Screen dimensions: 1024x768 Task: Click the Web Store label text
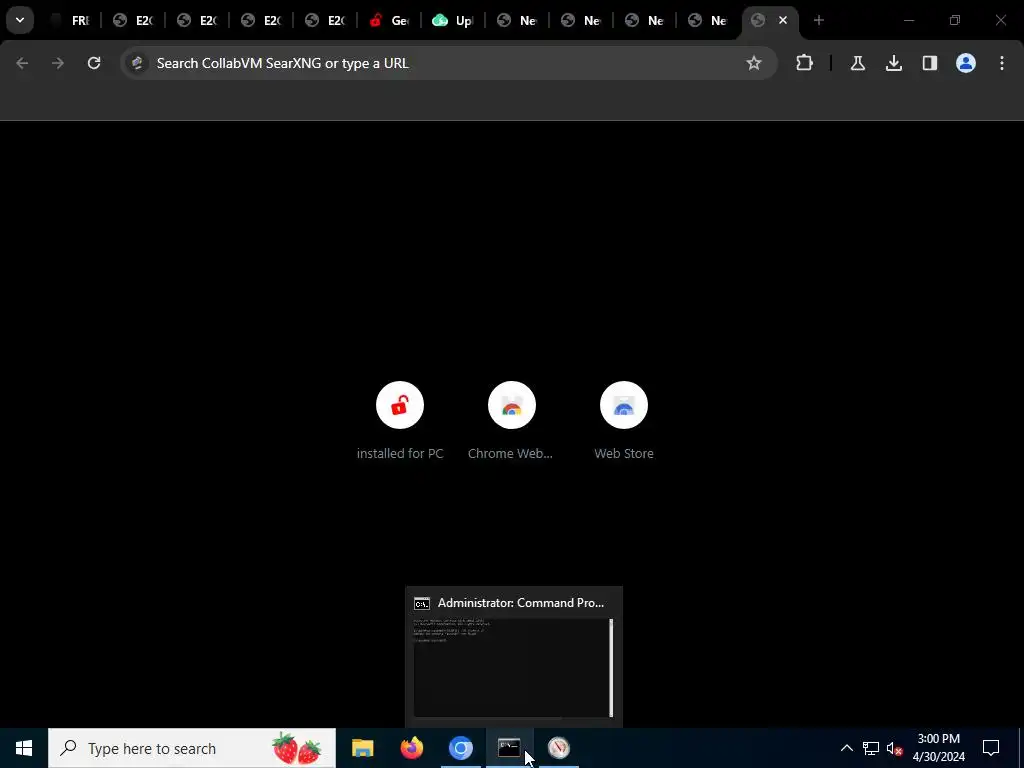(x=624, y=453)
